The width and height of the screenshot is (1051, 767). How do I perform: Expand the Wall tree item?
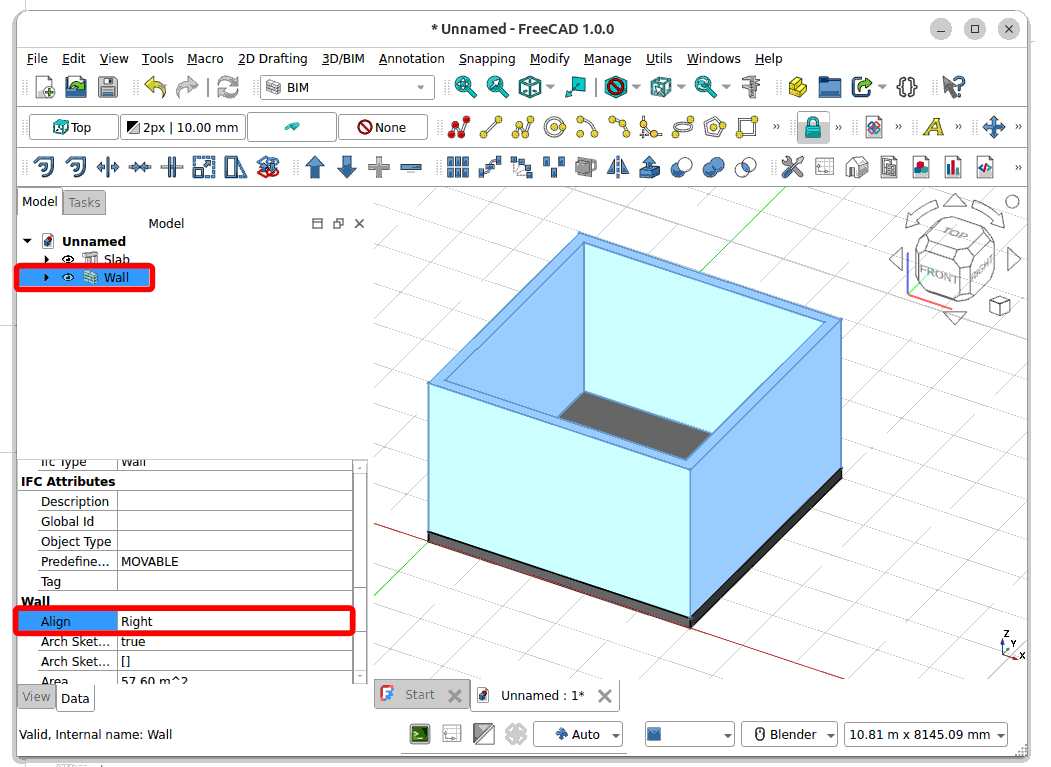coord(46,277)
